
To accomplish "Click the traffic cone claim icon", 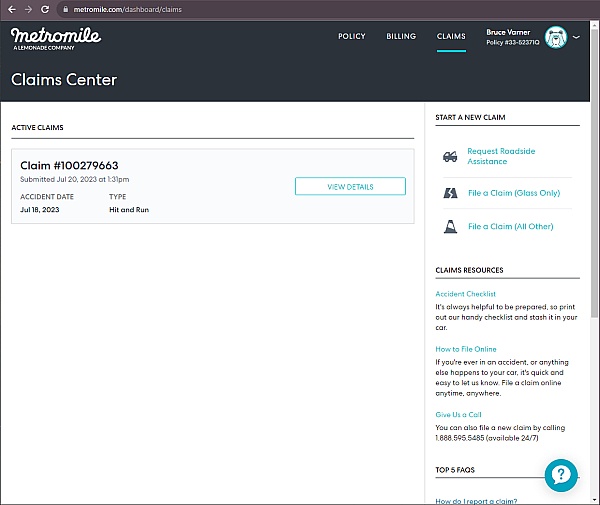I will pyautogui.click(x=450, y=226).
